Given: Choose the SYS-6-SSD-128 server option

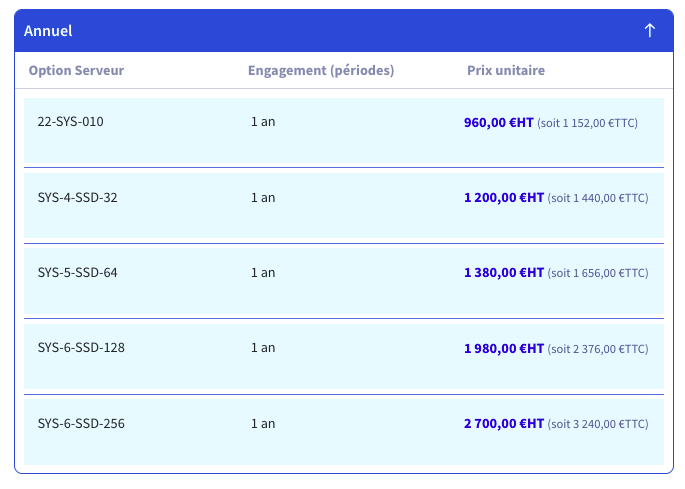Looking at the screenshot, I should 81,348.
